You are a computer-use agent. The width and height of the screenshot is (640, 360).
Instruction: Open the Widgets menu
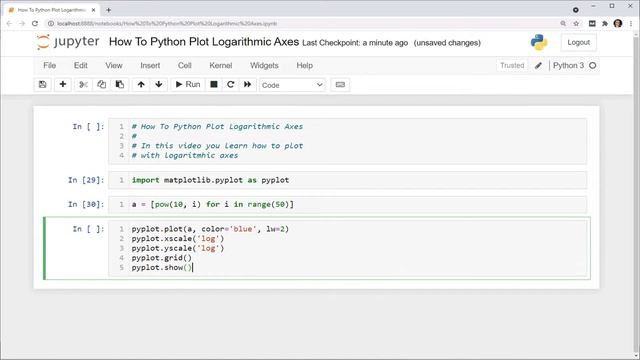[x=264, y=65]
